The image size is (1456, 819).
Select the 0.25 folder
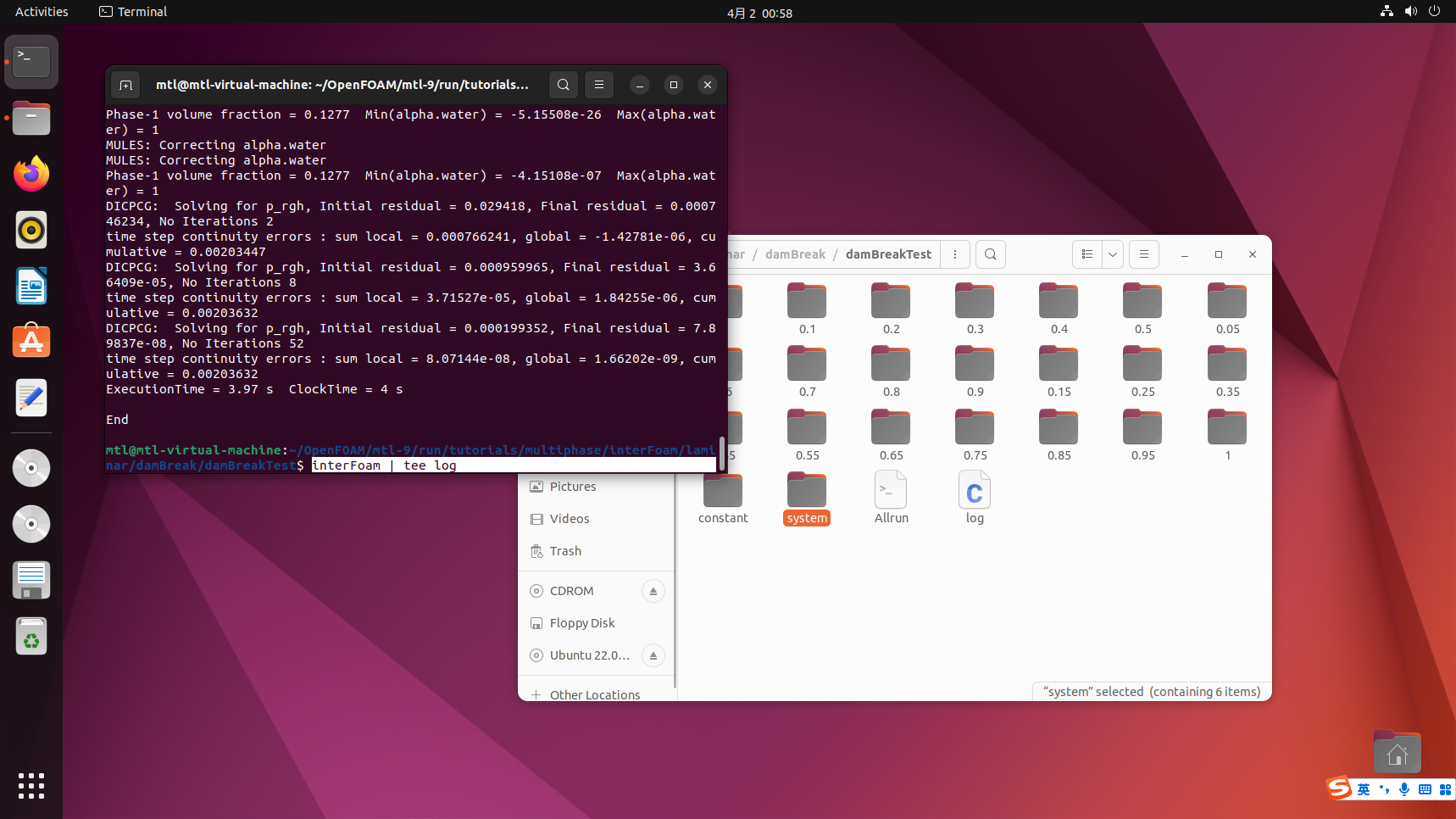(x=1142, y=371)
